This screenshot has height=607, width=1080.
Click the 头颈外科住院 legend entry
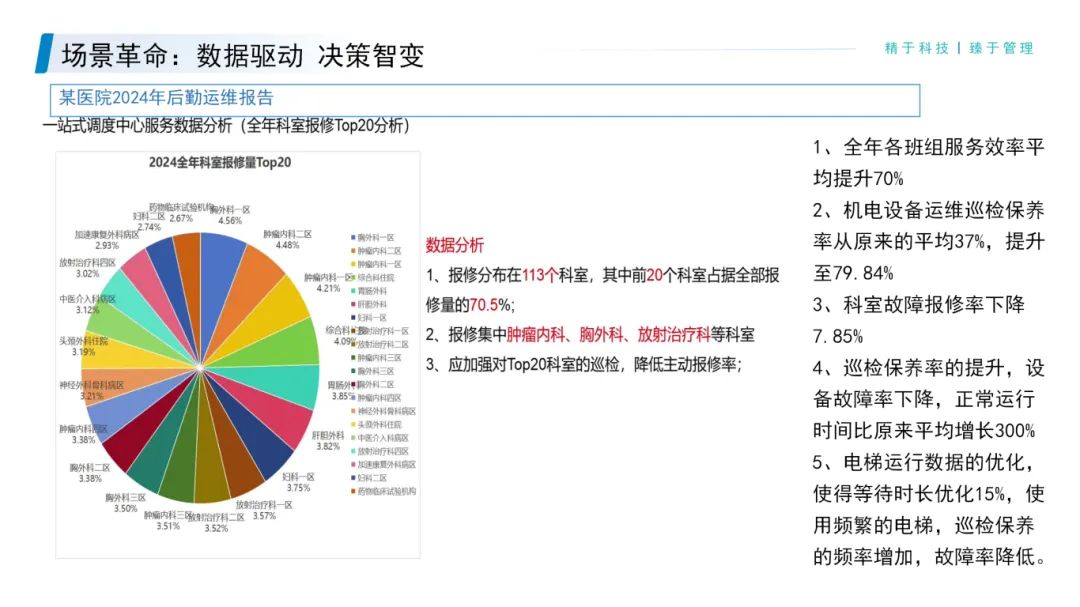click(x=377, y=424)
